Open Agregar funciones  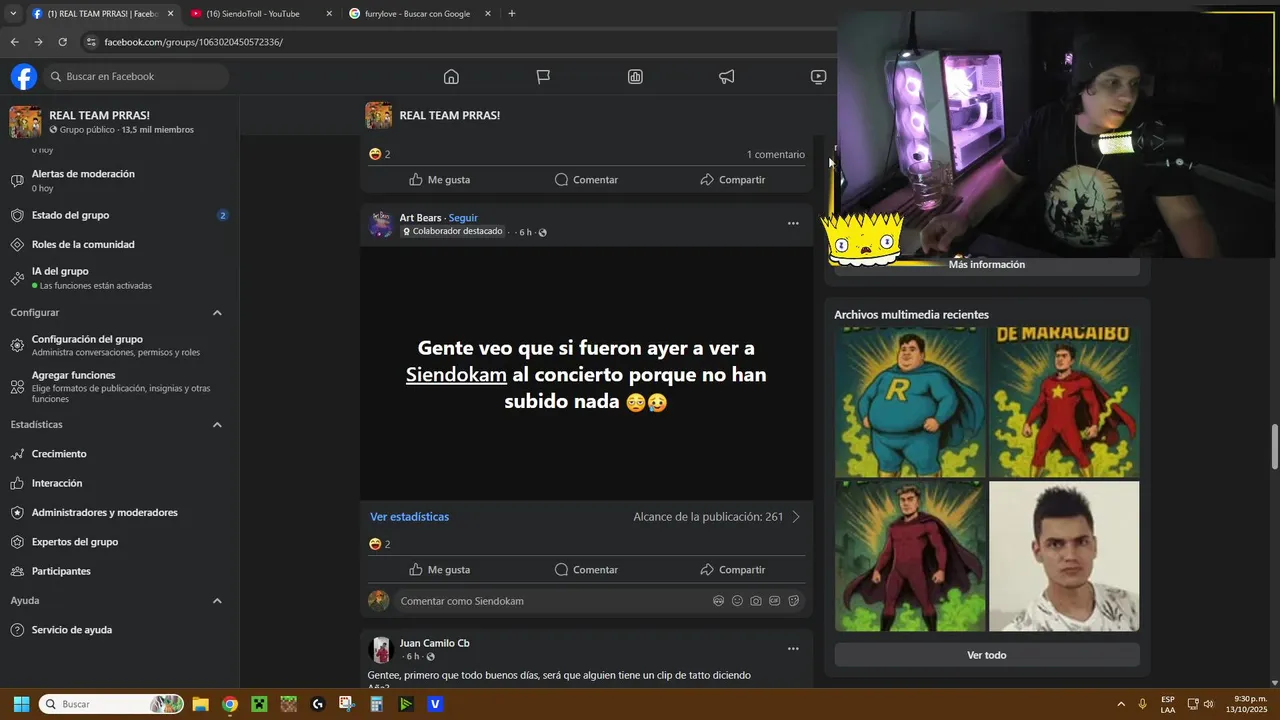[x=118, y=386]
